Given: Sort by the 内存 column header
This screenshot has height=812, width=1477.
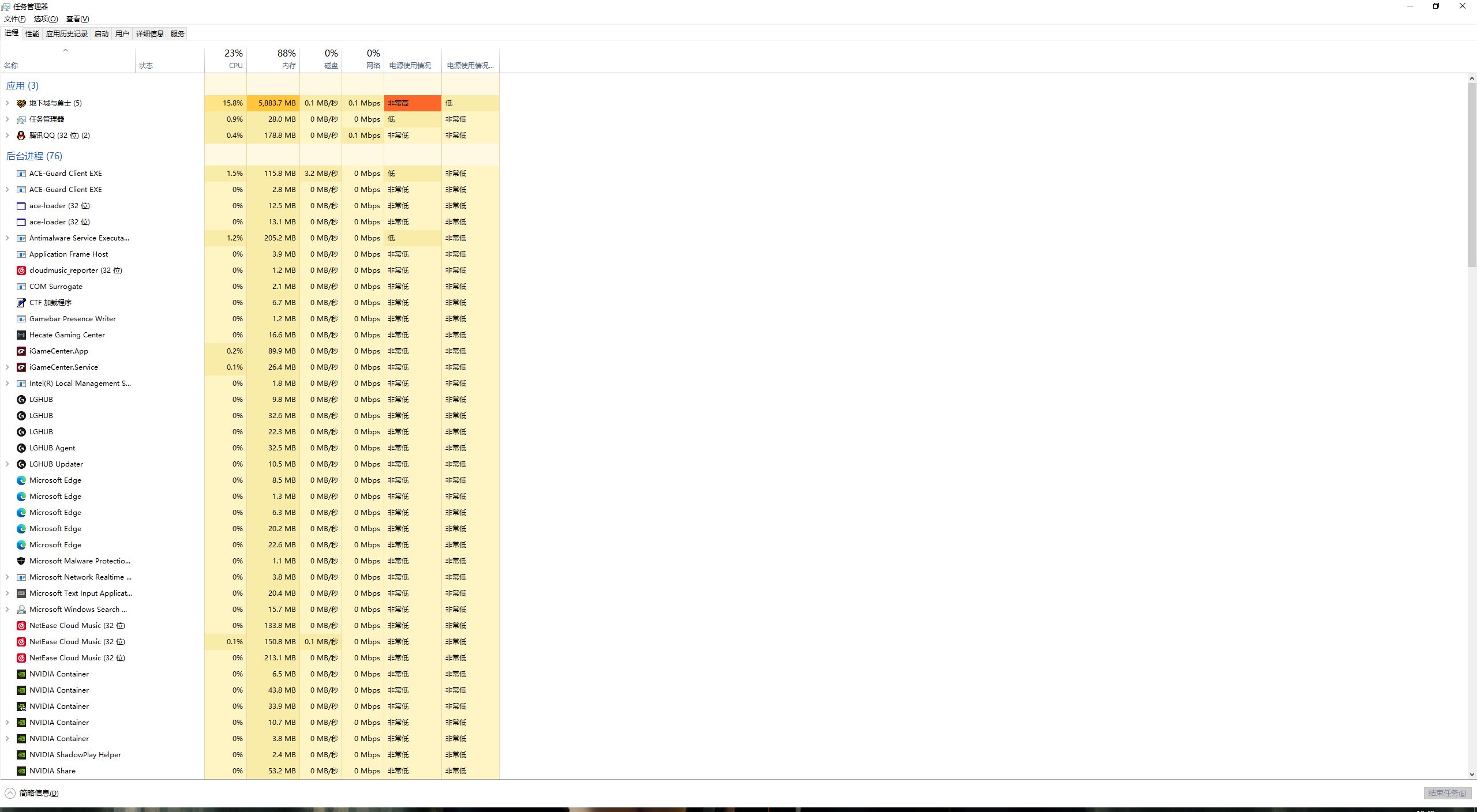Looking at the screenshot, I should pyautogui.click(x=273, y=59).
